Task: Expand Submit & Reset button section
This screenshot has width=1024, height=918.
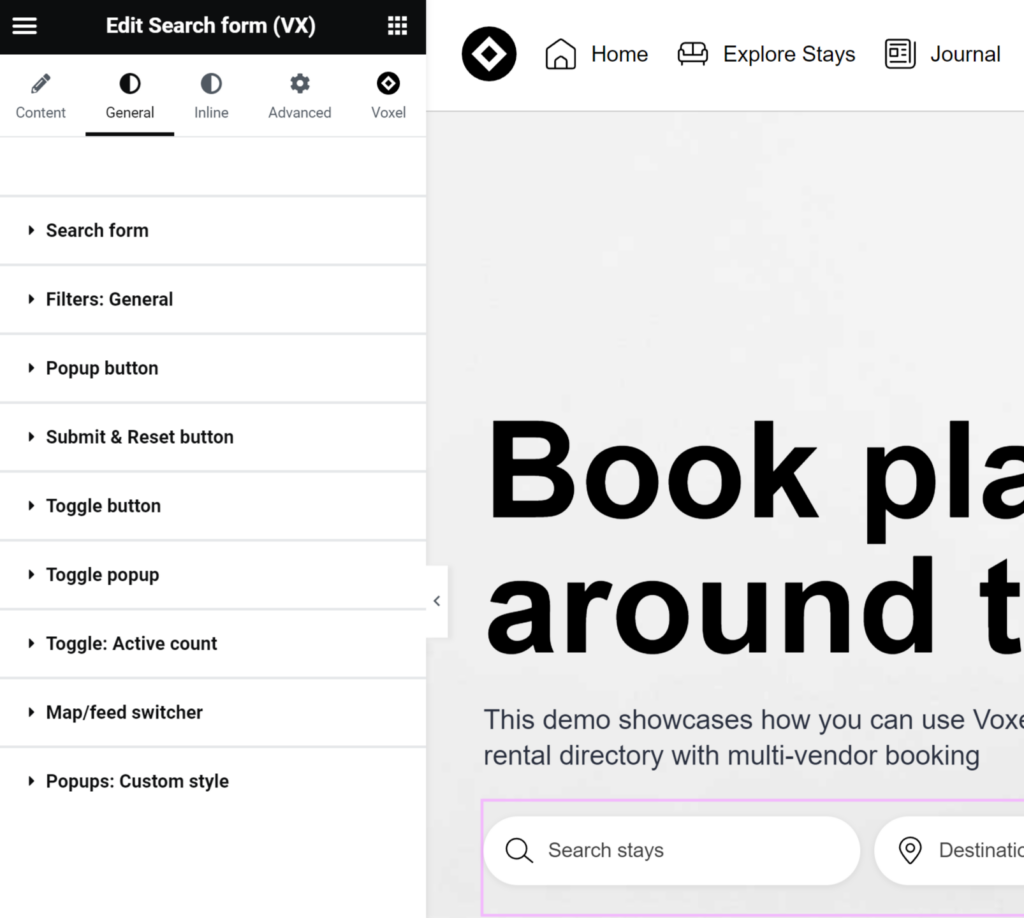Action: [x=139, y=437]
